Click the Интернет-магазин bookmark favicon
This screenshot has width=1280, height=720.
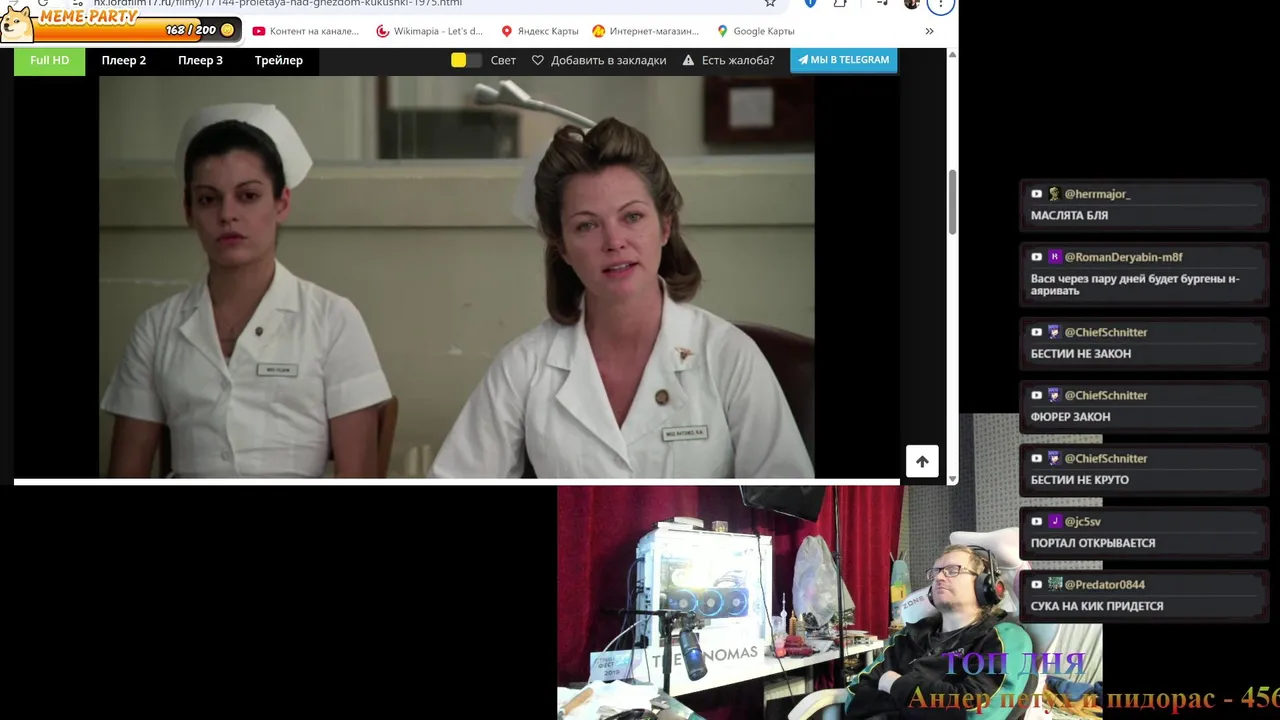[x=598, y=31]
